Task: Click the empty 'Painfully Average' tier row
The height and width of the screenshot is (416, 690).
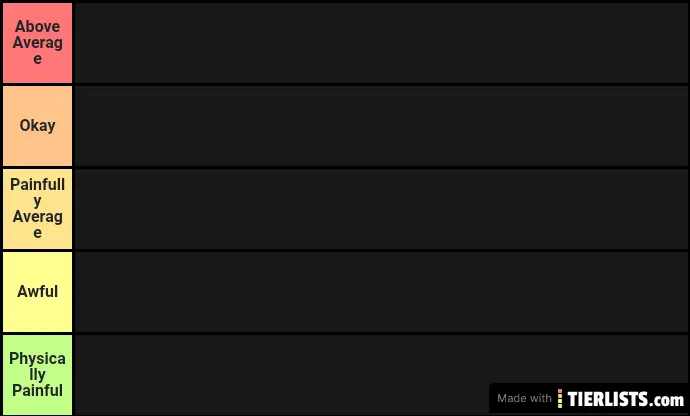Action: click(380, 209)
